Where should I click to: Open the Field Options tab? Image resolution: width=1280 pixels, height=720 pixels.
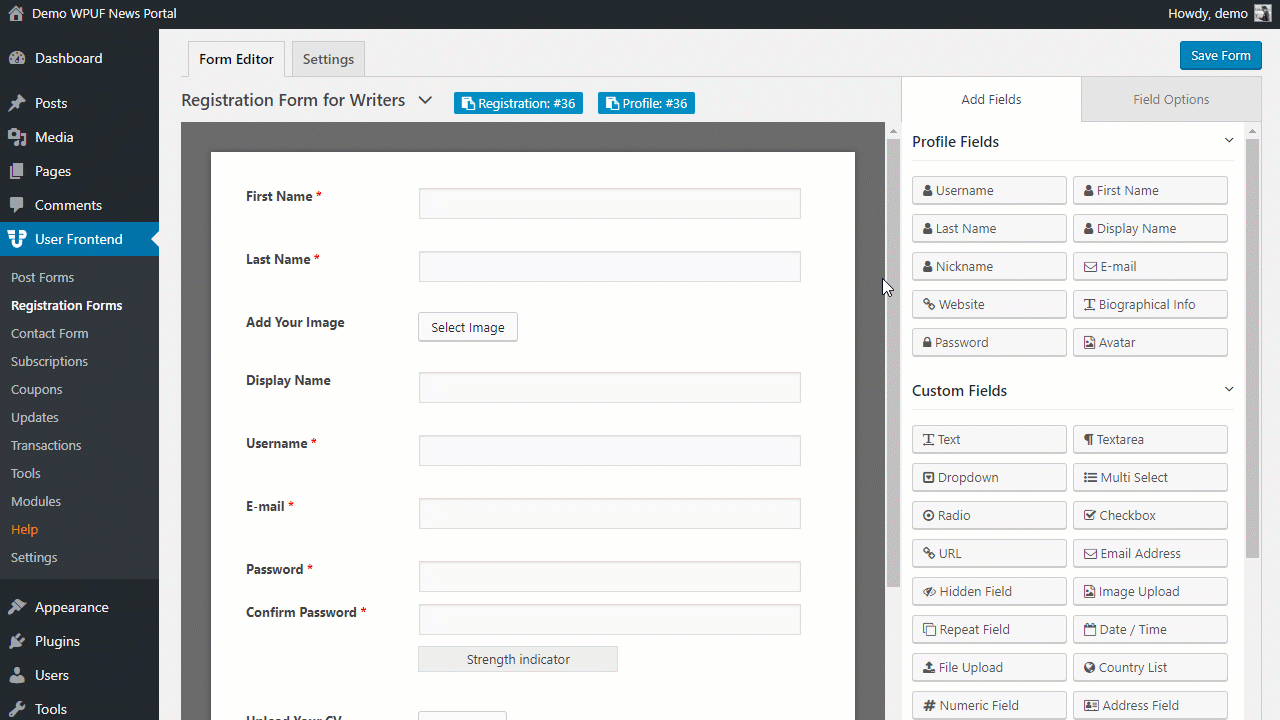tap(1171, 99)
